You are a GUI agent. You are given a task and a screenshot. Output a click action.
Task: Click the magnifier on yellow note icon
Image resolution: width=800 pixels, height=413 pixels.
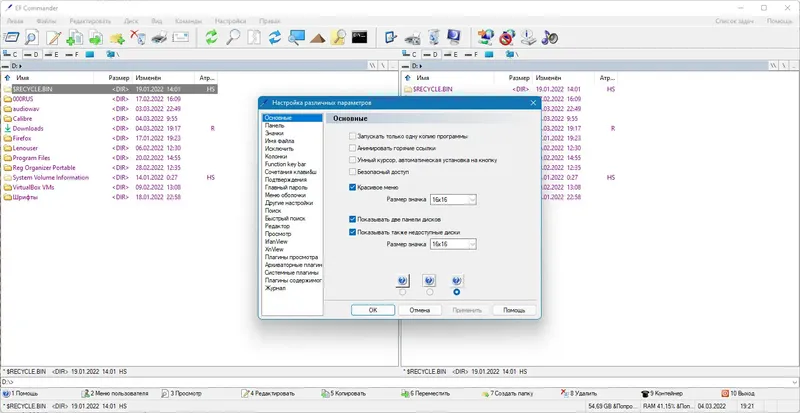pyautogui.click(x=338, y=37)
